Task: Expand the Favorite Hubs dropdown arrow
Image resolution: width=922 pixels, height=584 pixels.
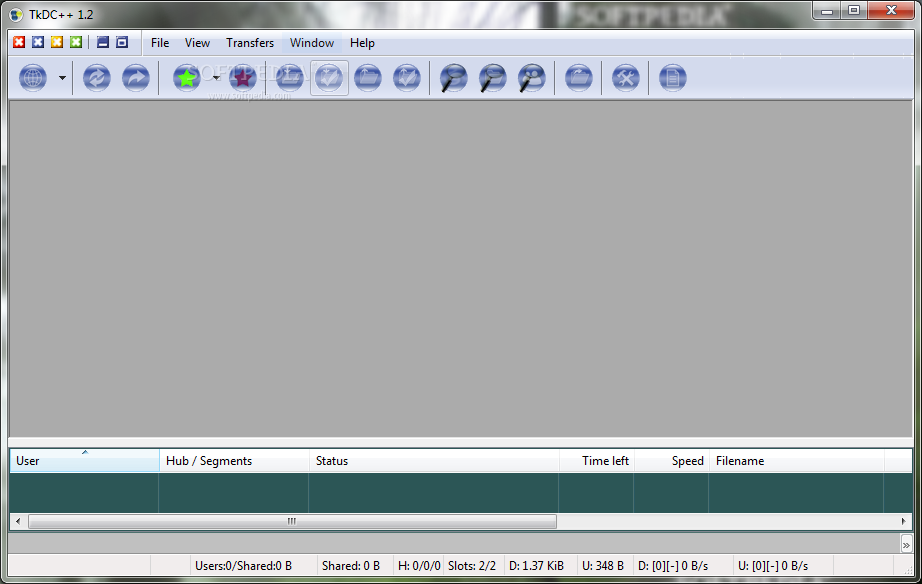Action: click(216, 78)
